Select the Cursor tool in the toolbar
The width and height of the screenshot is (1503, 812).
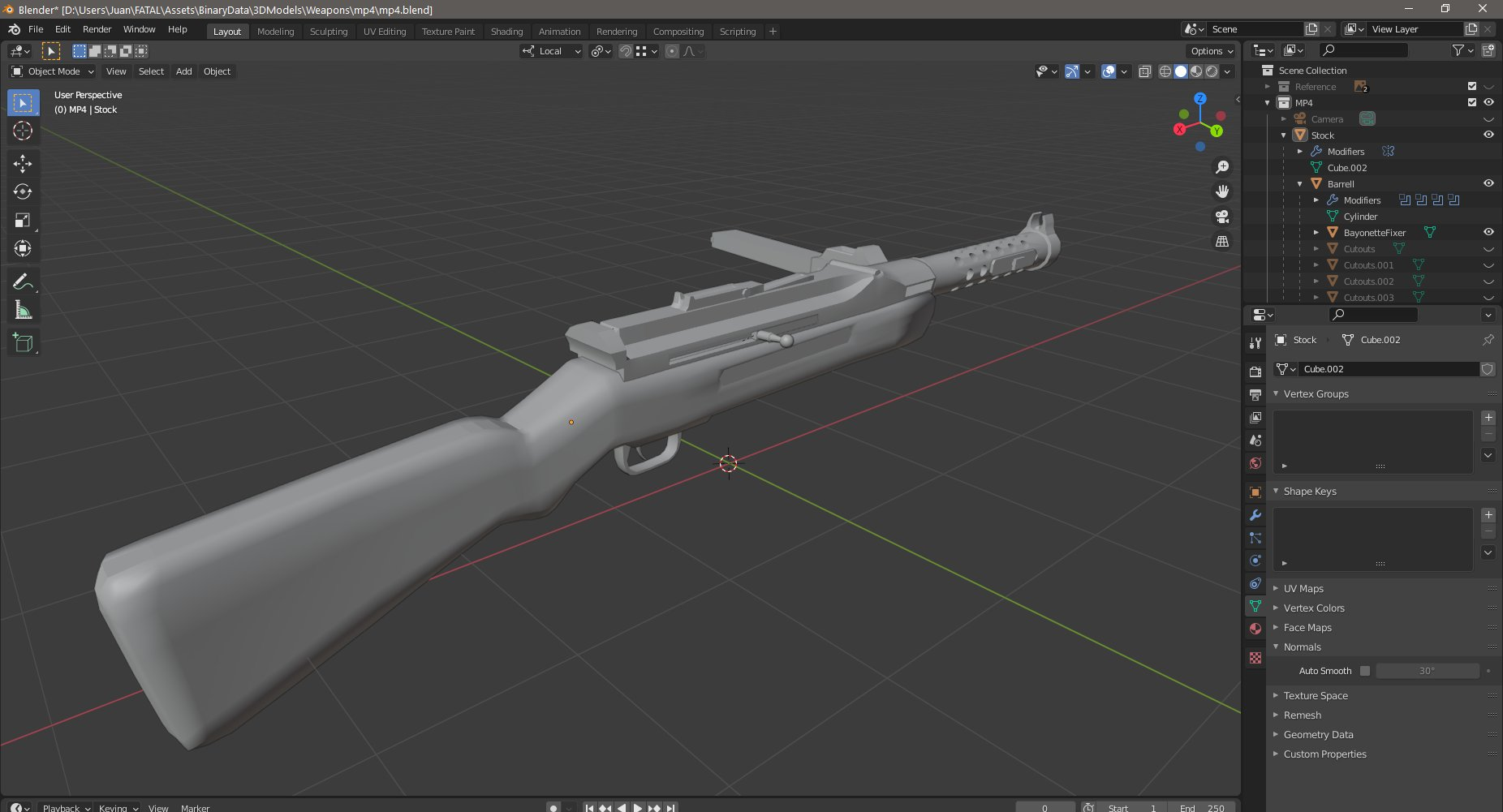pyautogui.click(x=23, y=131)
